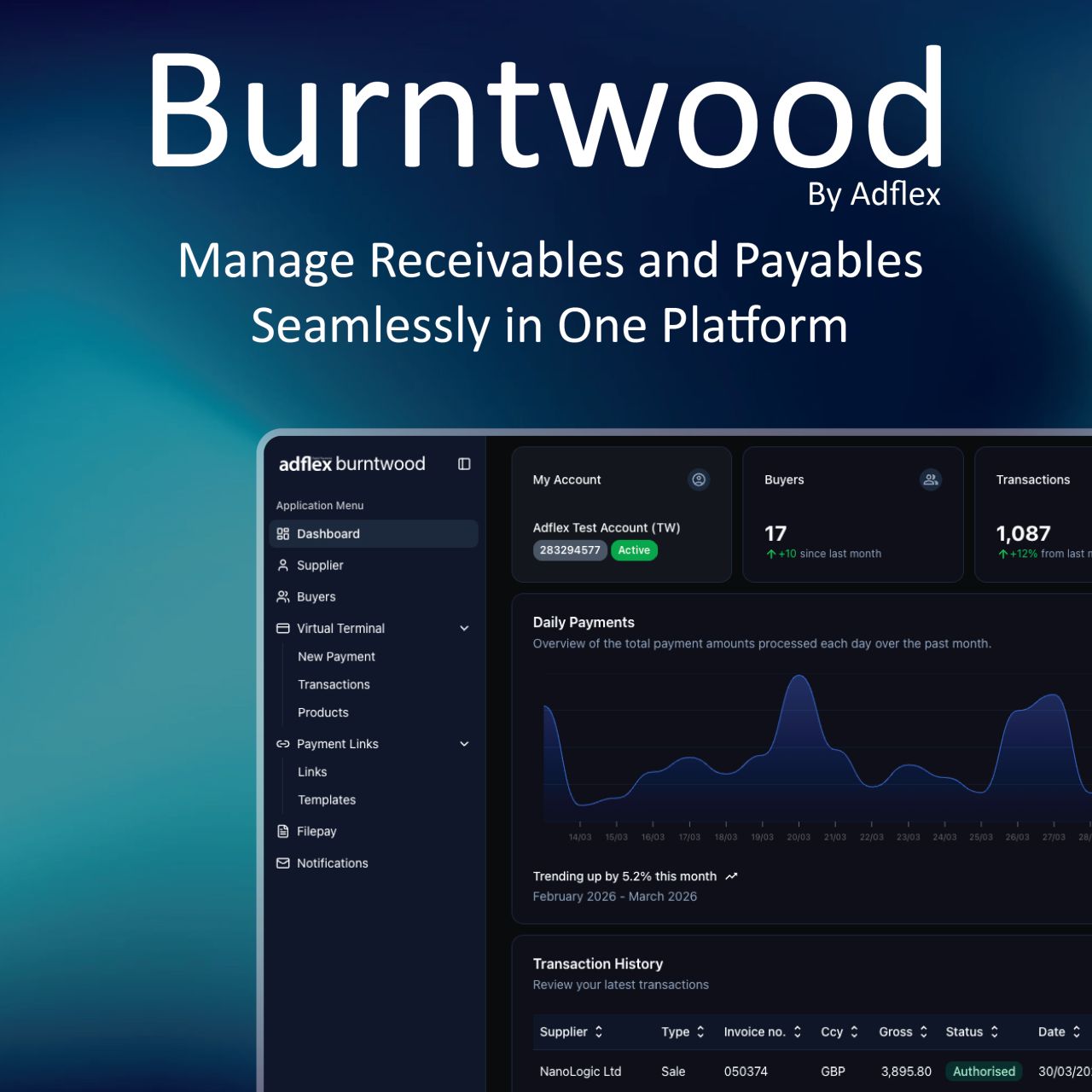This screenshot has width=1092, height=1092.
Task: Click the Buyers card people icon
Action: [x=931, y=479]
